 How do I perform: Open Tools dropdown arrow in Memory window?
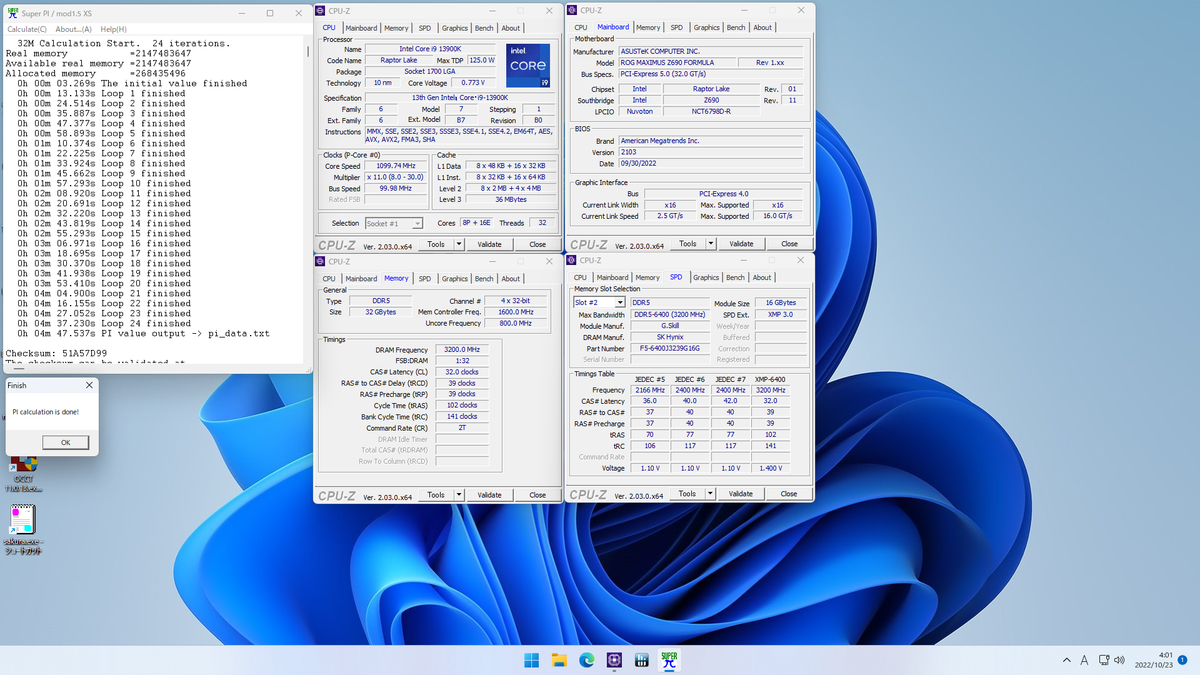[459, 495]
